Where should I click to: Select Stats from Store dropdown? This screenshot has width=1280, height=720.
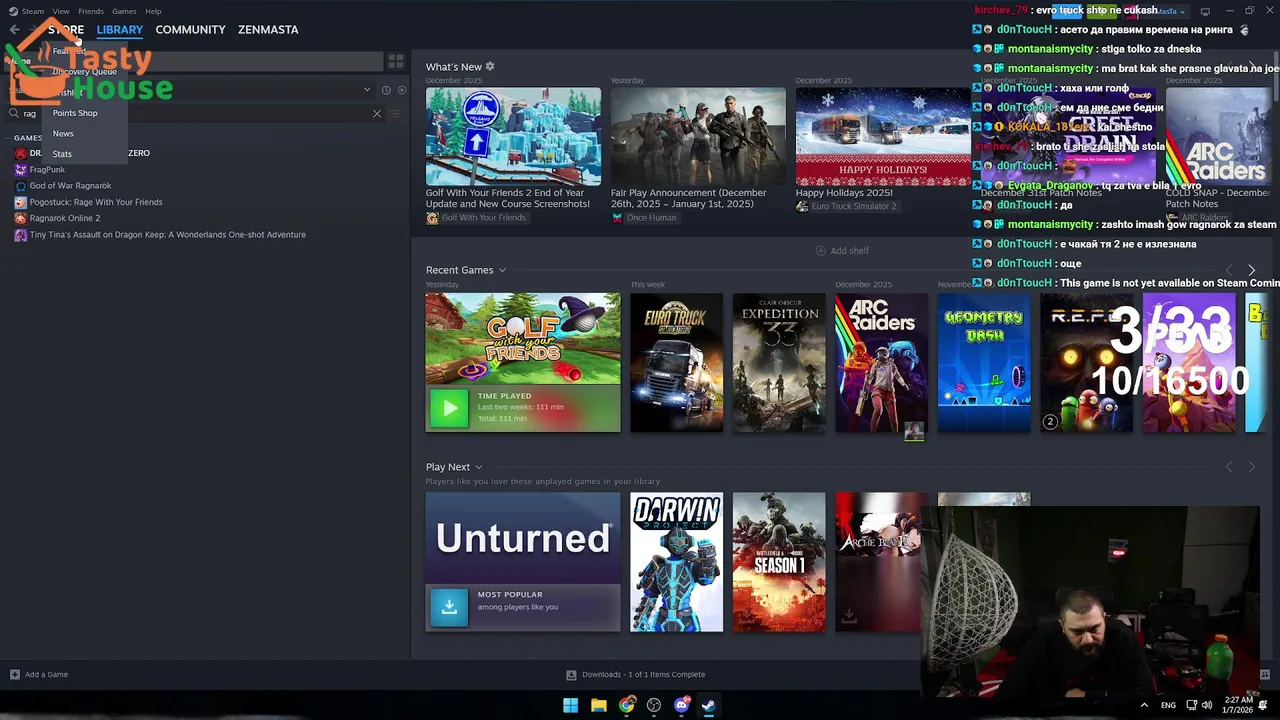tap(62, 154)
